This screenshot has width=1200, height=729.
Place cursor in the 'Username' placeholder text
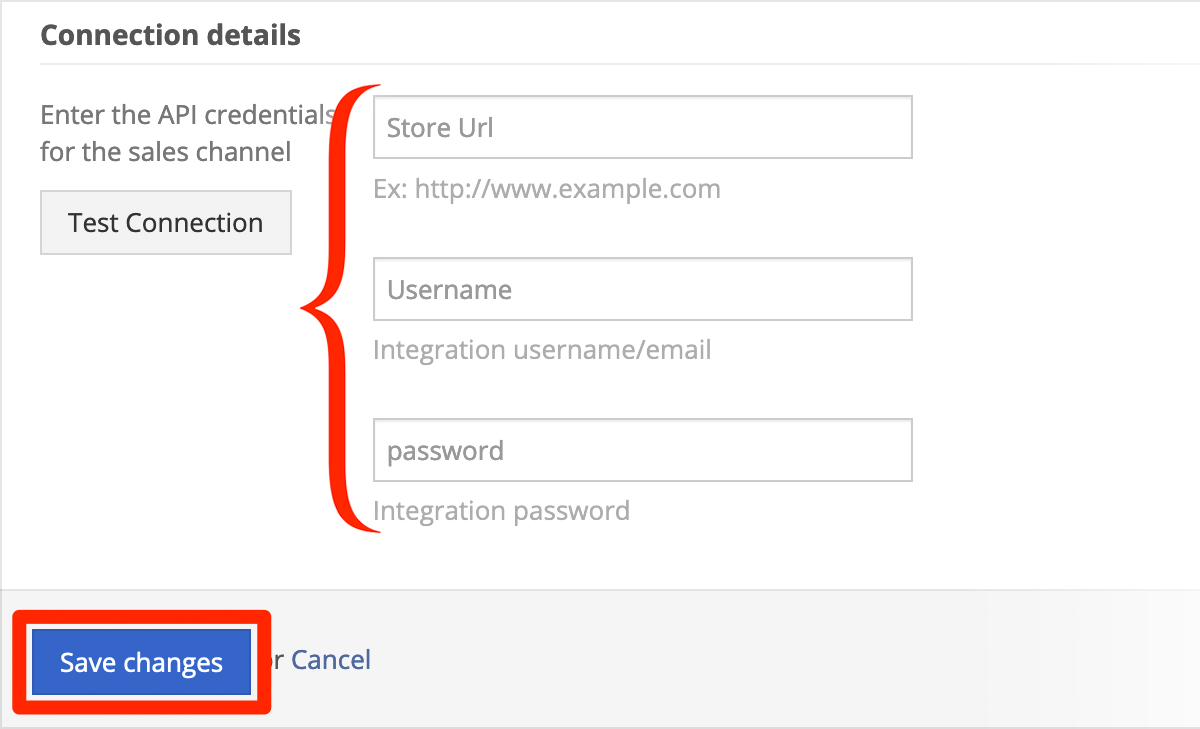[449, 290]
